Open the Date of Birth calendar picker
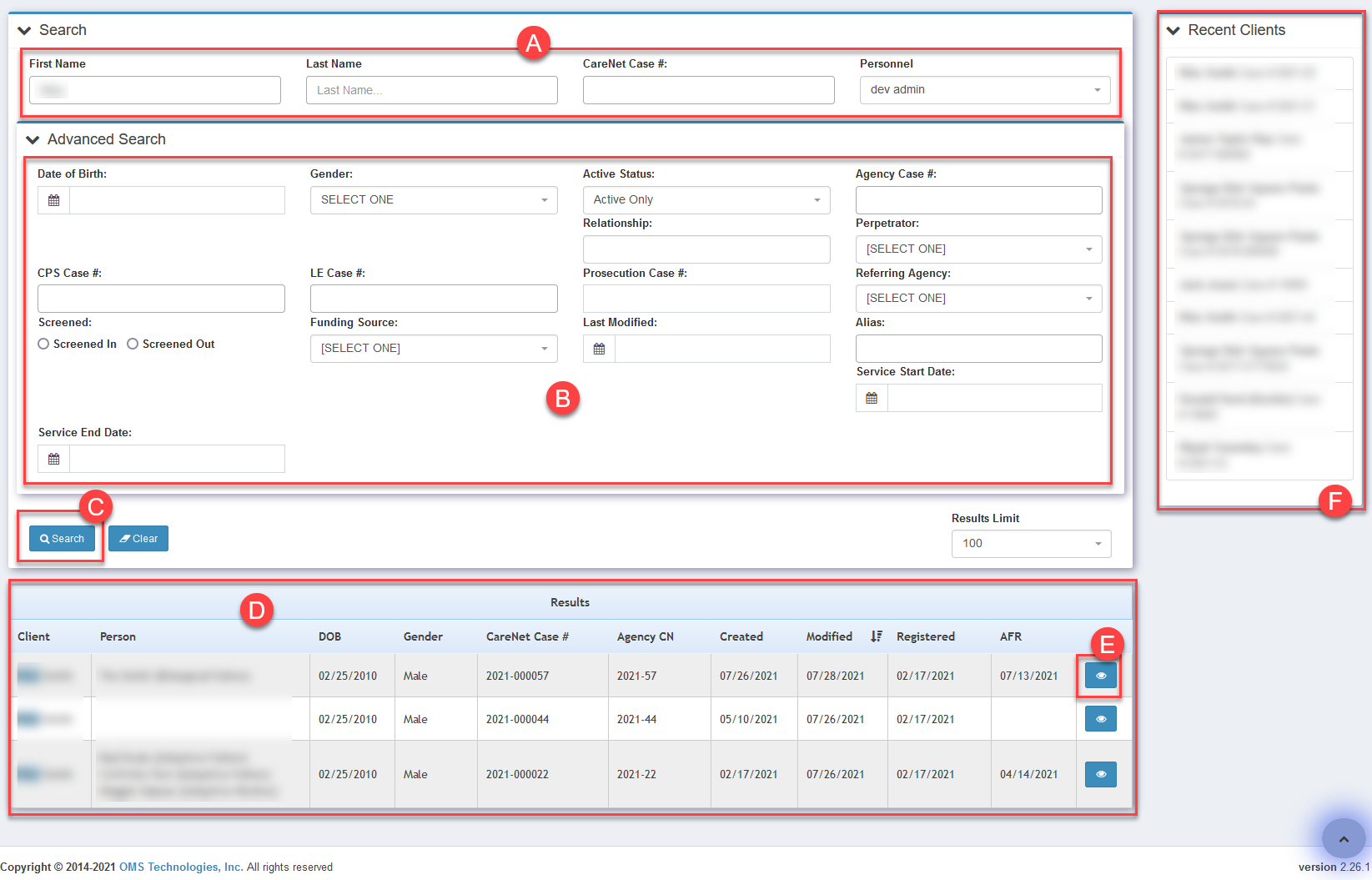1372x880 pixels. [54, 200]
